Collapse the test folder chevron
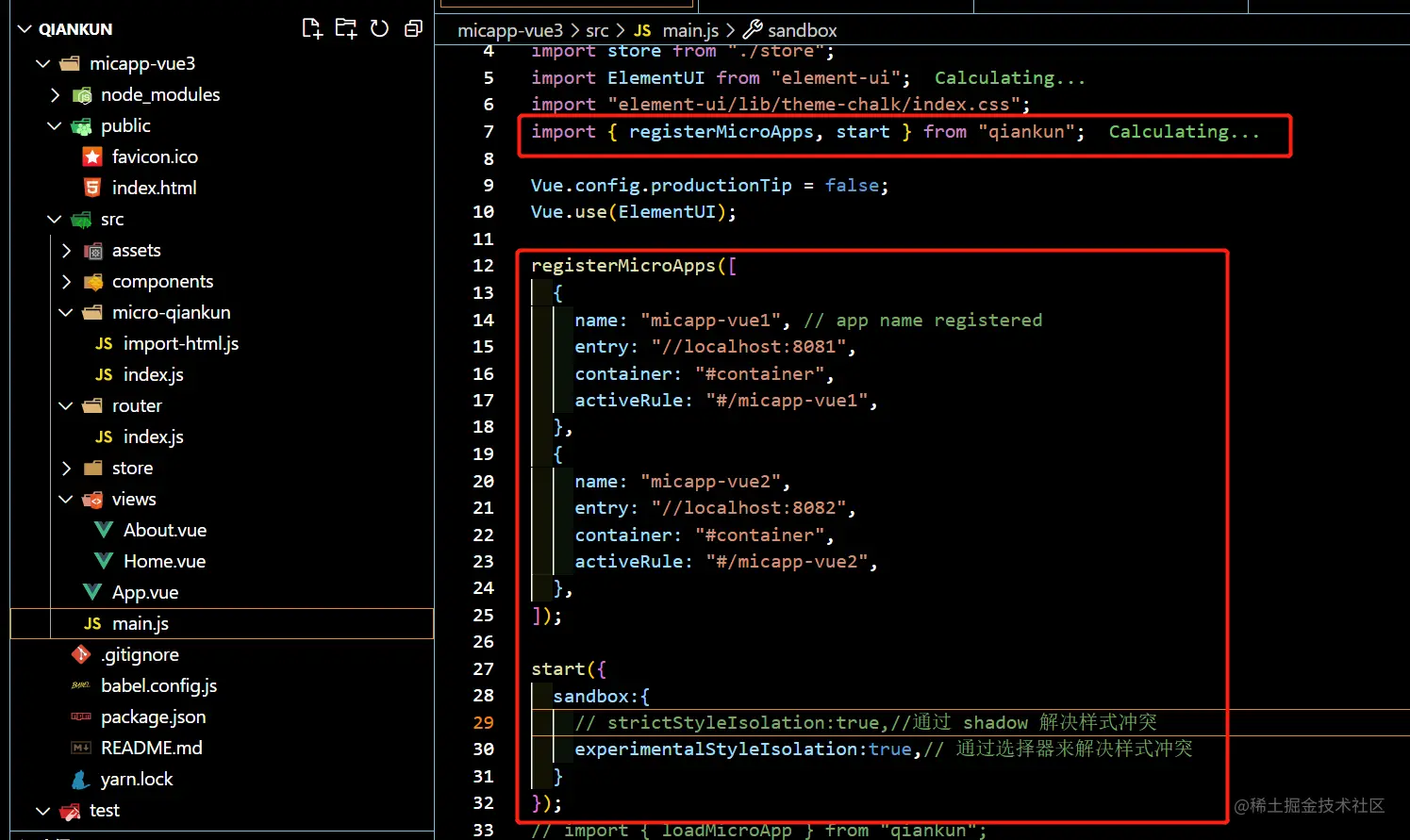The image size is (1410, 840). pyautogui.click(x=42, y=810)
